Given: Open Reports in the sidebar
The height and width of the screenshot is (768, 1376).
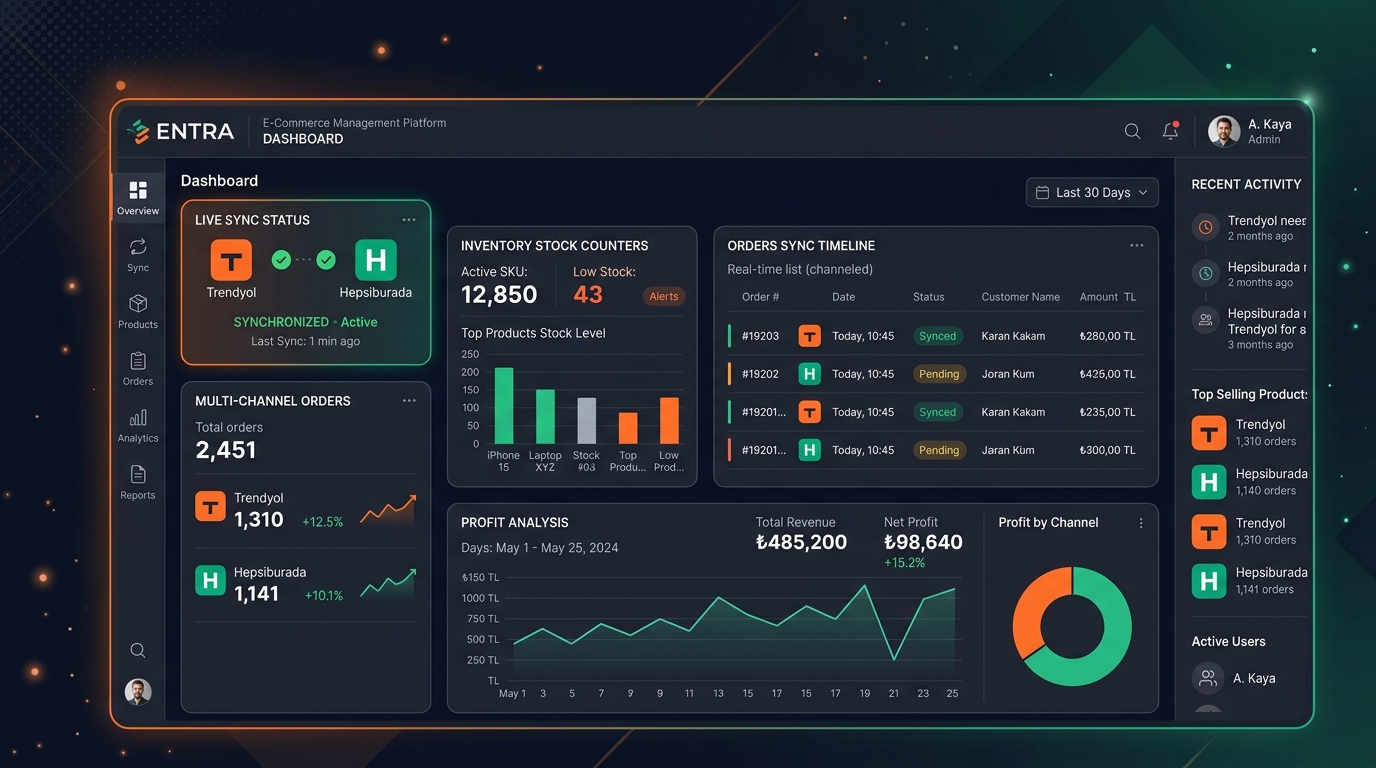Looking at the screenshot, I should click(x=138, y=482).
